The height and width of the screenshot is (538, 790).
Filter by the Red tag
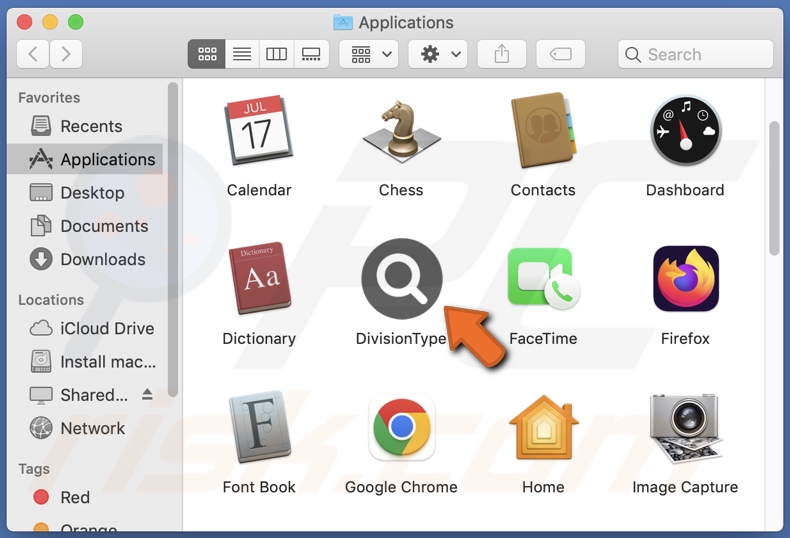click(x=85, y=497)
